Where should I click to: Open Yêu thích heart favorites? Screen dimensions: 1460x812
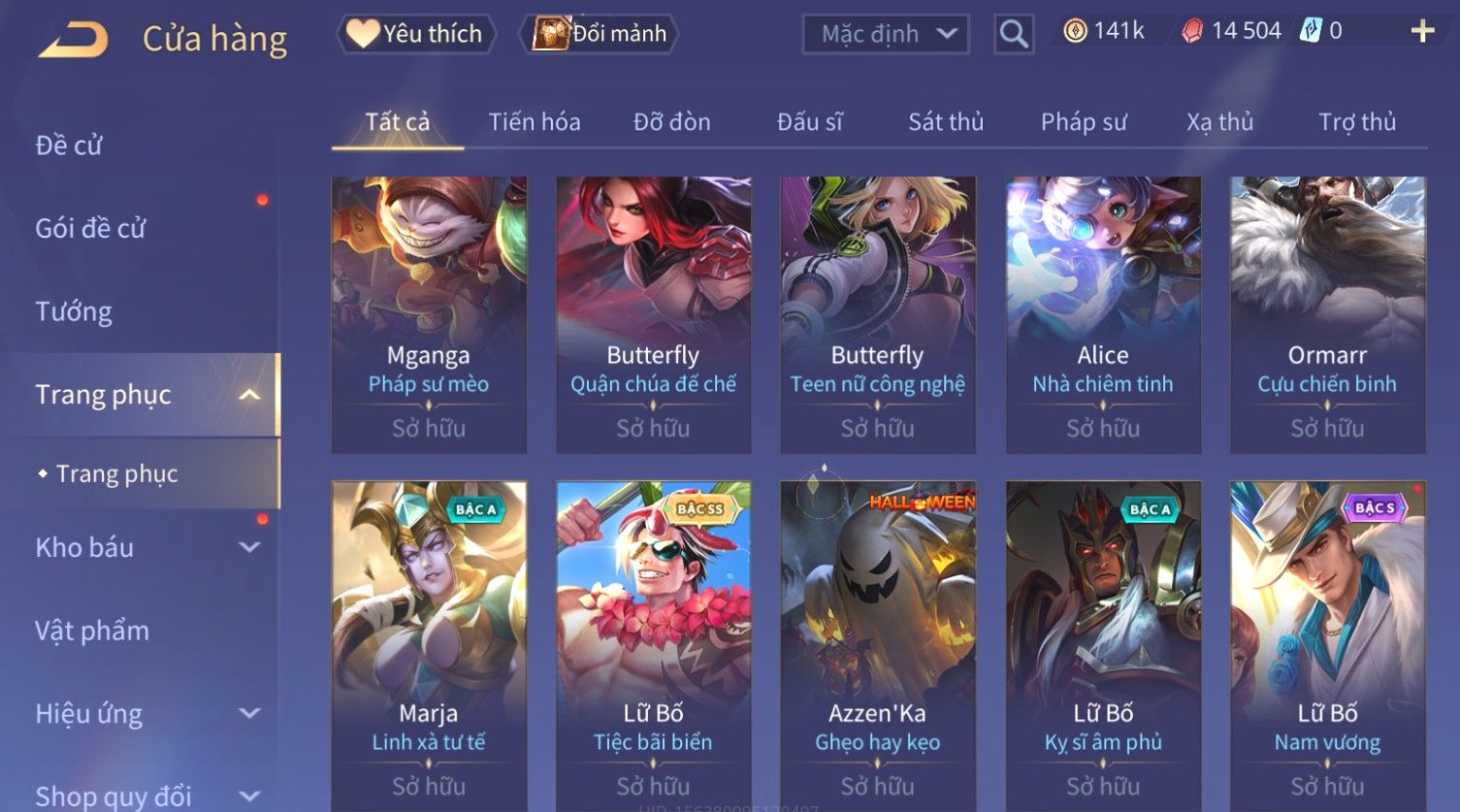pos(415,34)
